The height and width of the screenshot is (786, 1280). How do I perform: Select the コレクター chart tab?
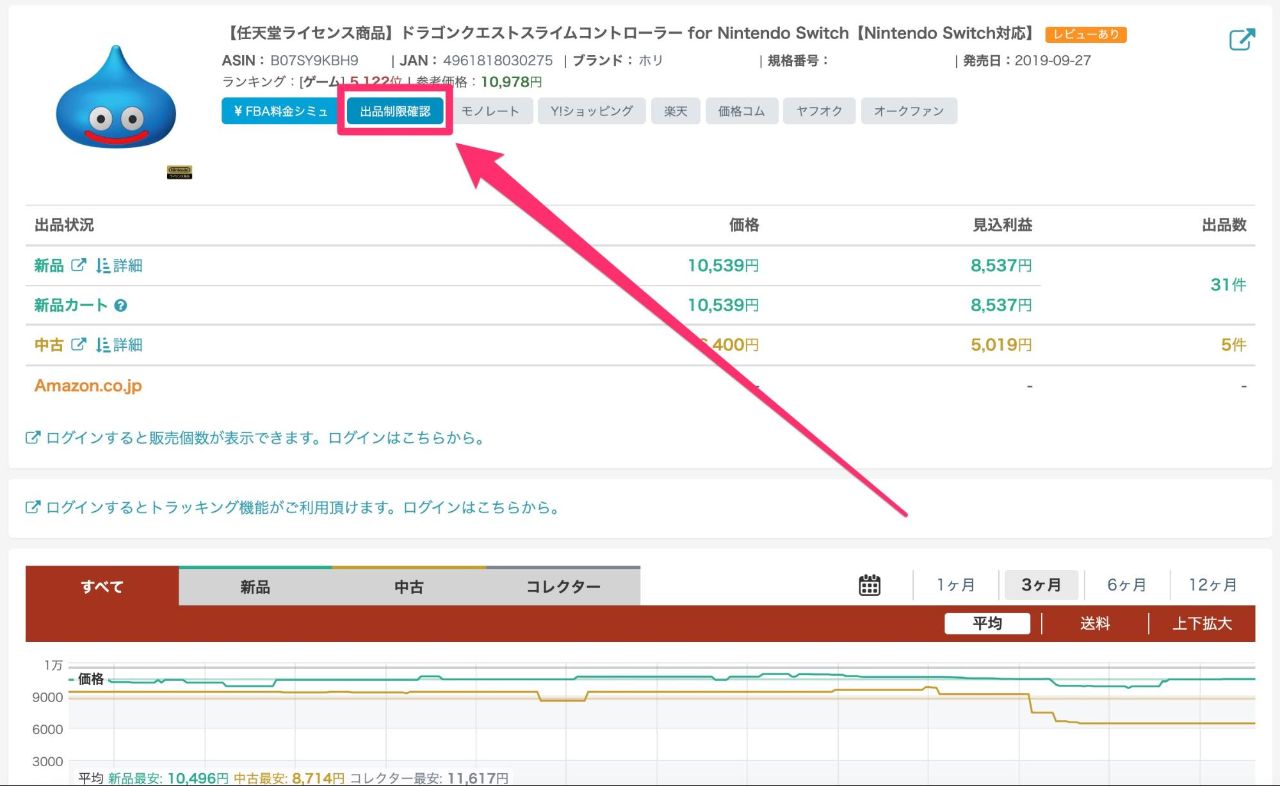click(563, 586)
